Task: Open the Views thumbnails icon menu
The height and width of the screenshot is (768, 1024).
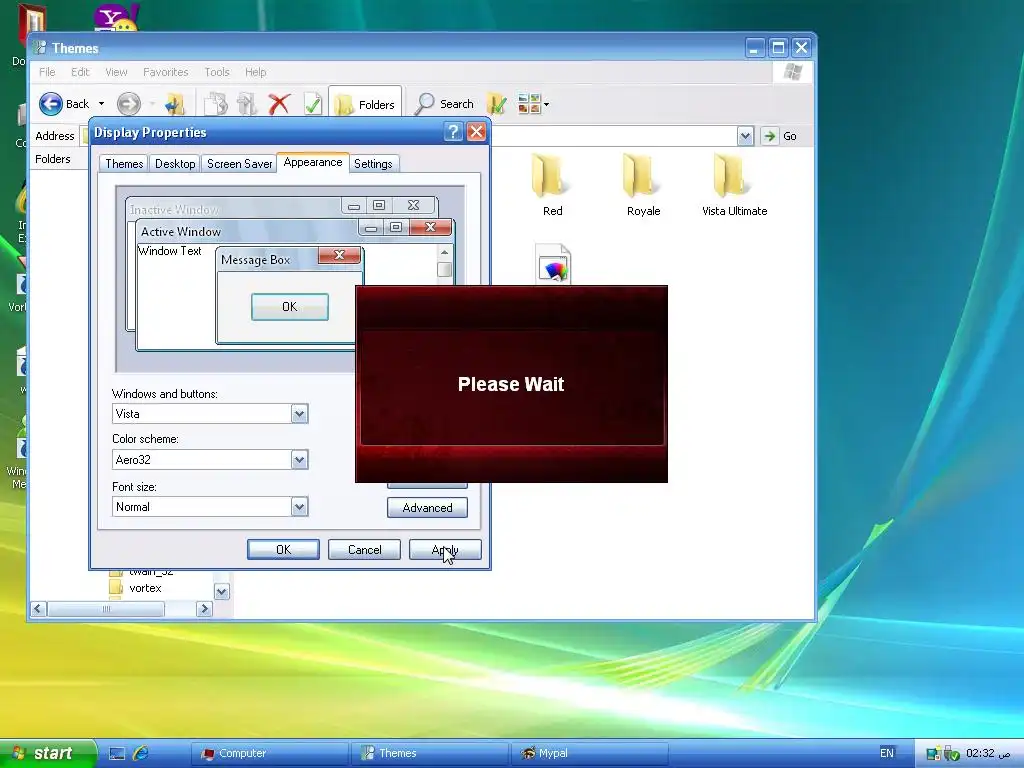Action: [532, 104]
